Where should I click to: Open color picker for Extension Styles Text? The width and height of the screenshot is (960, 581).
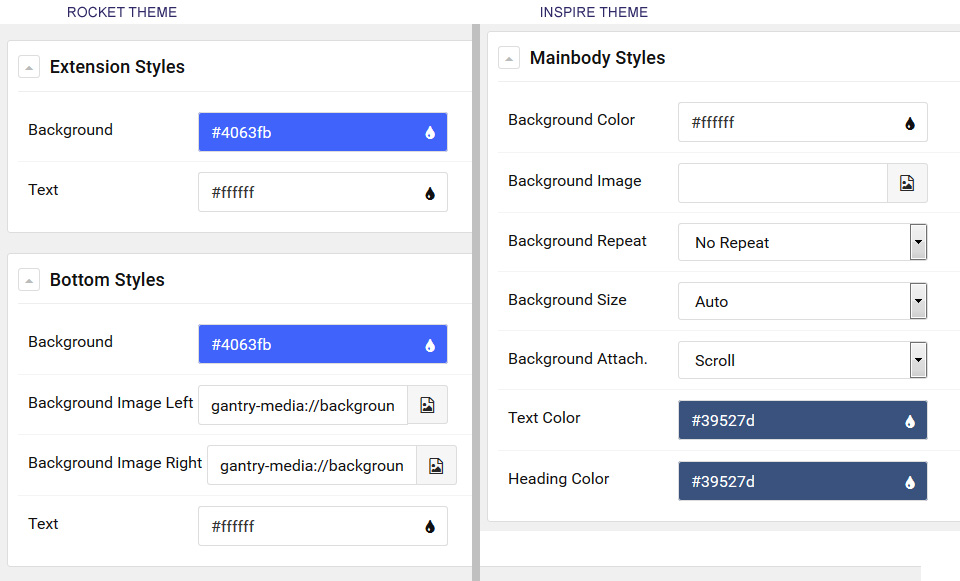[x=430, y=193]
